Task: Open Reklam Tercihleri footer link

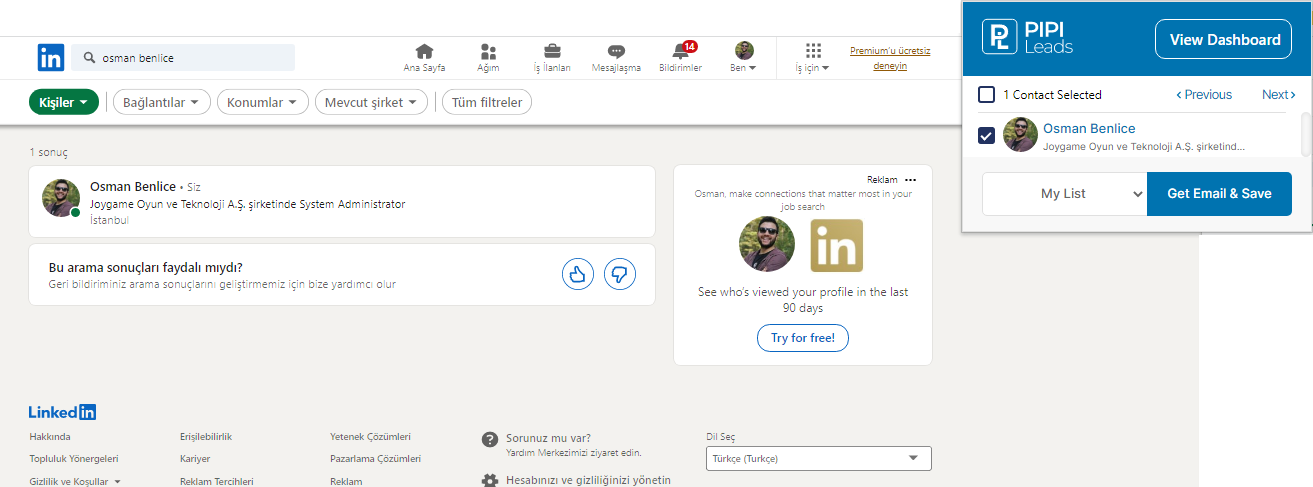Action: 217,481
